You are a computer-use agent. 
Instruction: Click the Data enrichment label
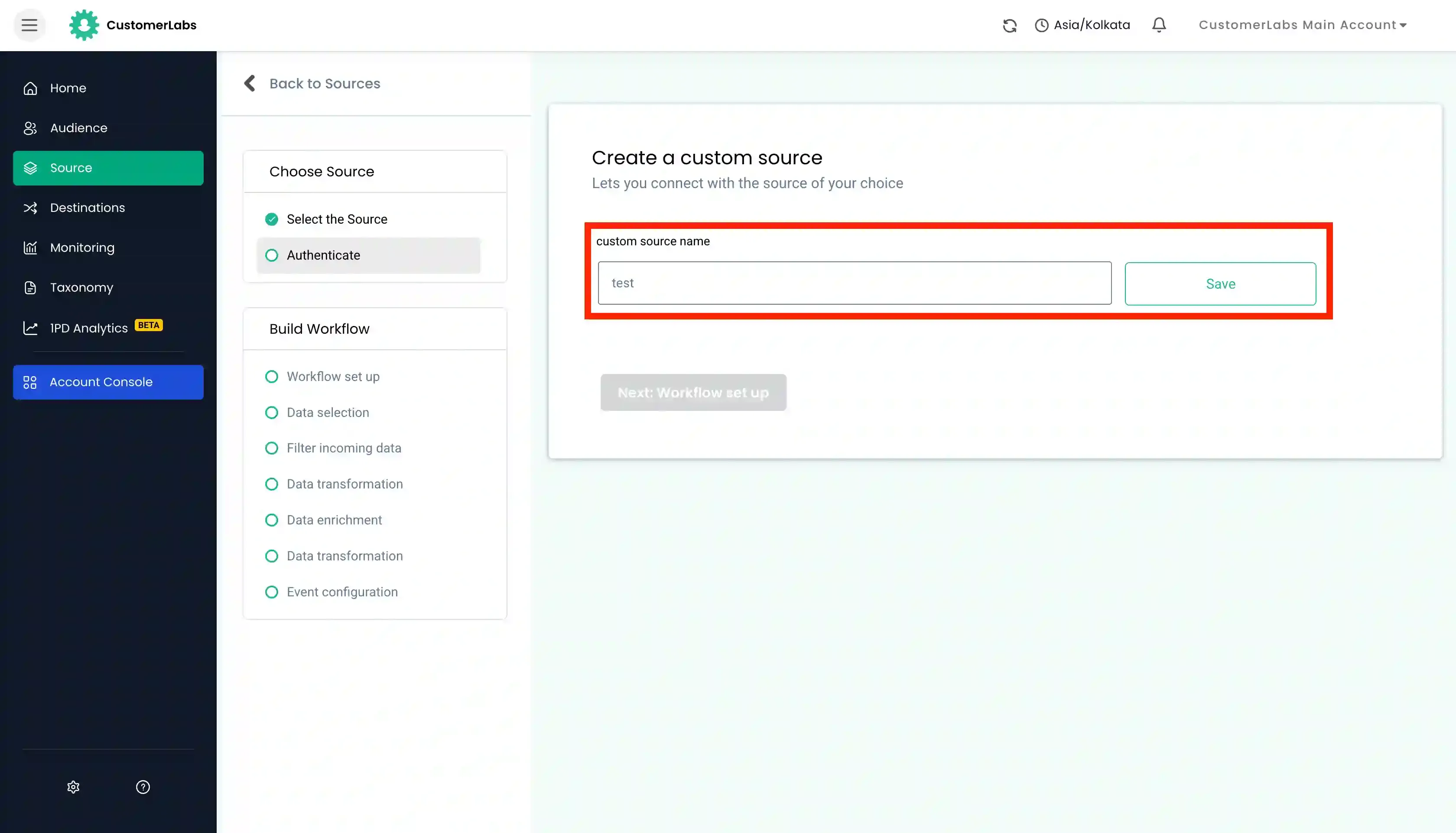[x=334, y=520]
